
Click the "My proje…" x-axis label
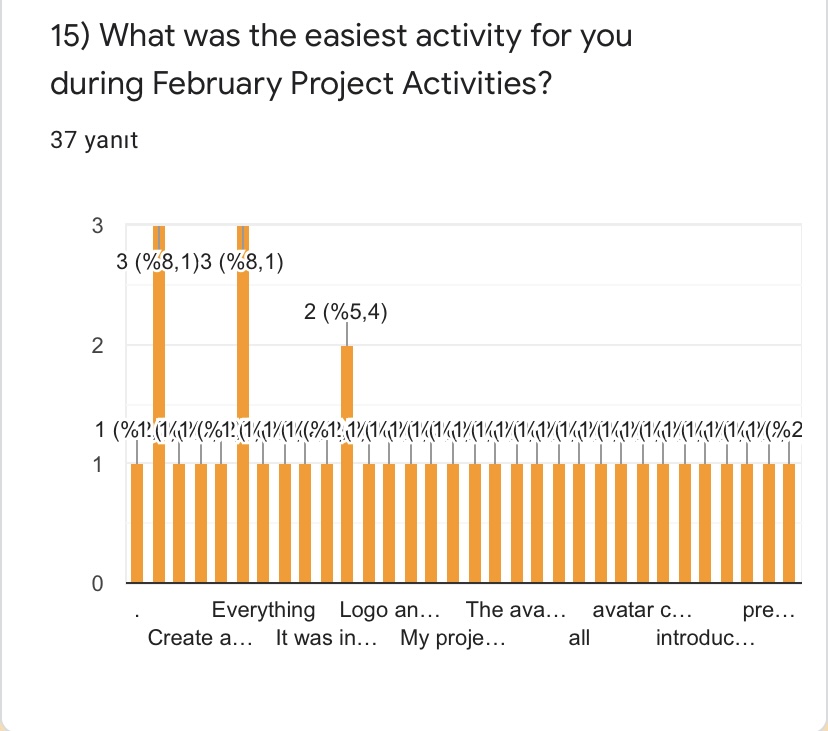coord(453,638)
